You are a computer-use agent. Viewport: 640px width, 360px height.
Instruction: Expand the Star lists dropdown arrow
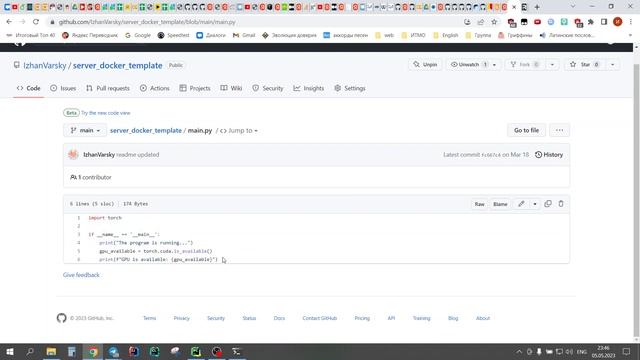click(x=612, y=64)
